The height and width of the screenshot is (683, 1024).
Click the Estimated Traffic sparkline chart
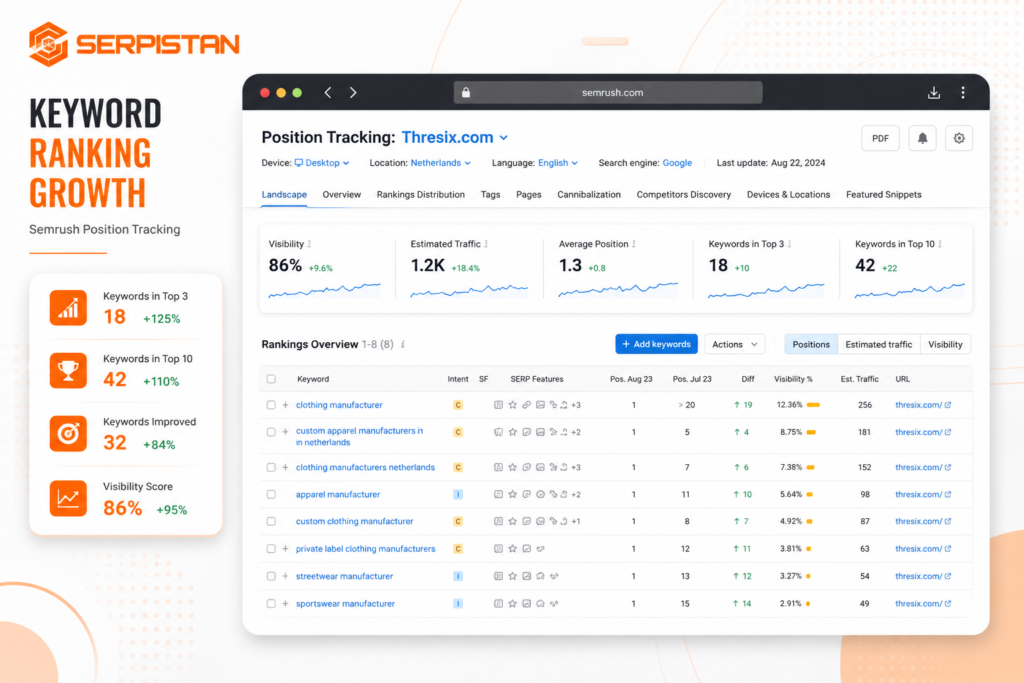469,291
